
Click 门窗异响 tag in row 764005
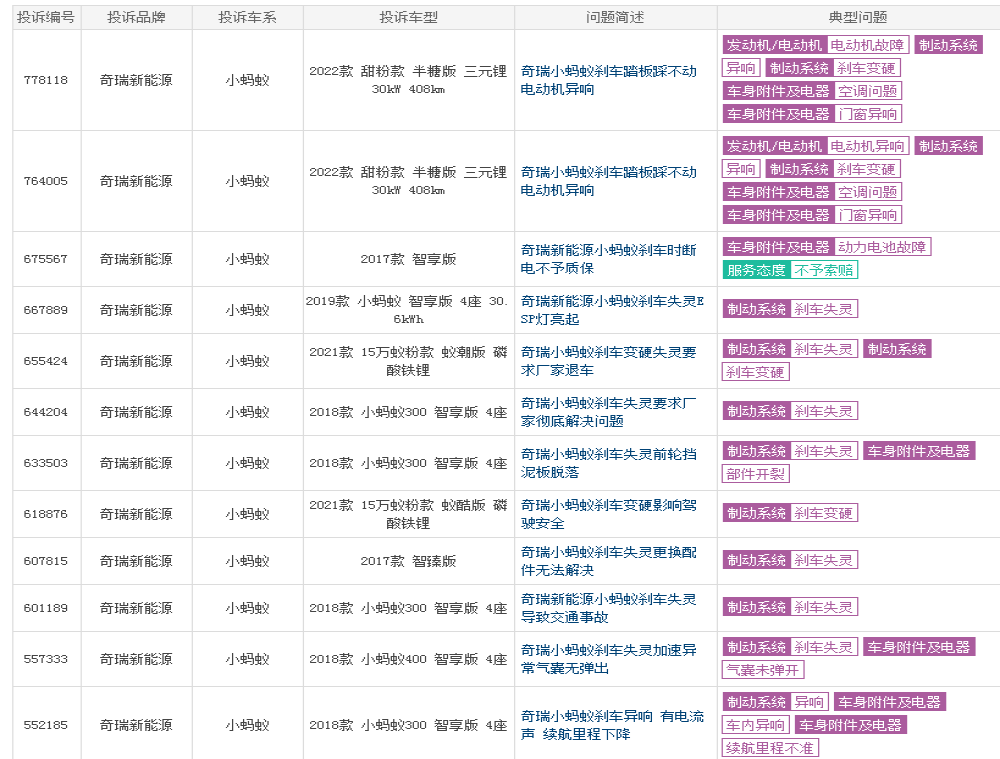click(867, 215)
